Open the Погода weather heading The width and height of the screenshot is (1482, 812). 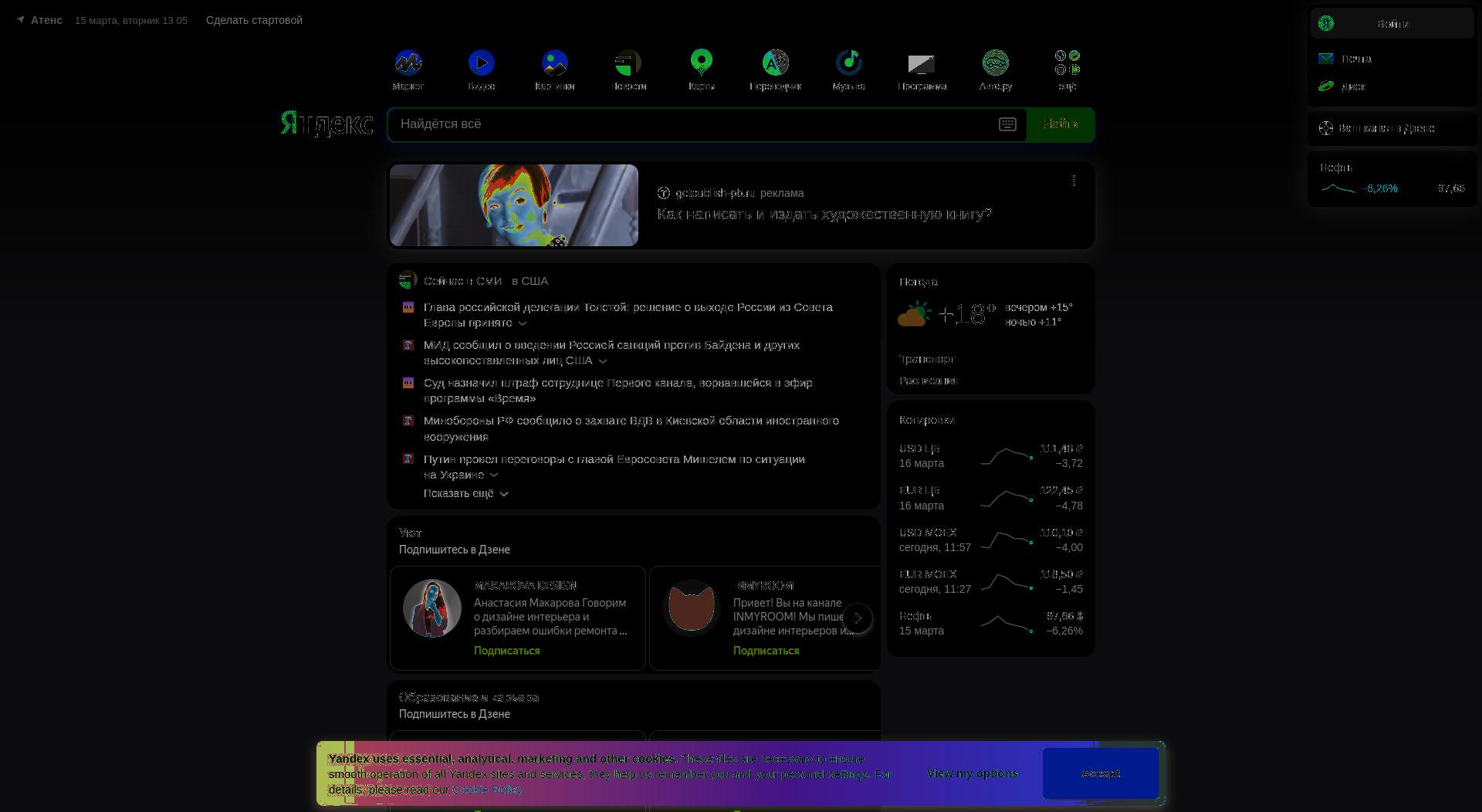click(x=919, y=282)
